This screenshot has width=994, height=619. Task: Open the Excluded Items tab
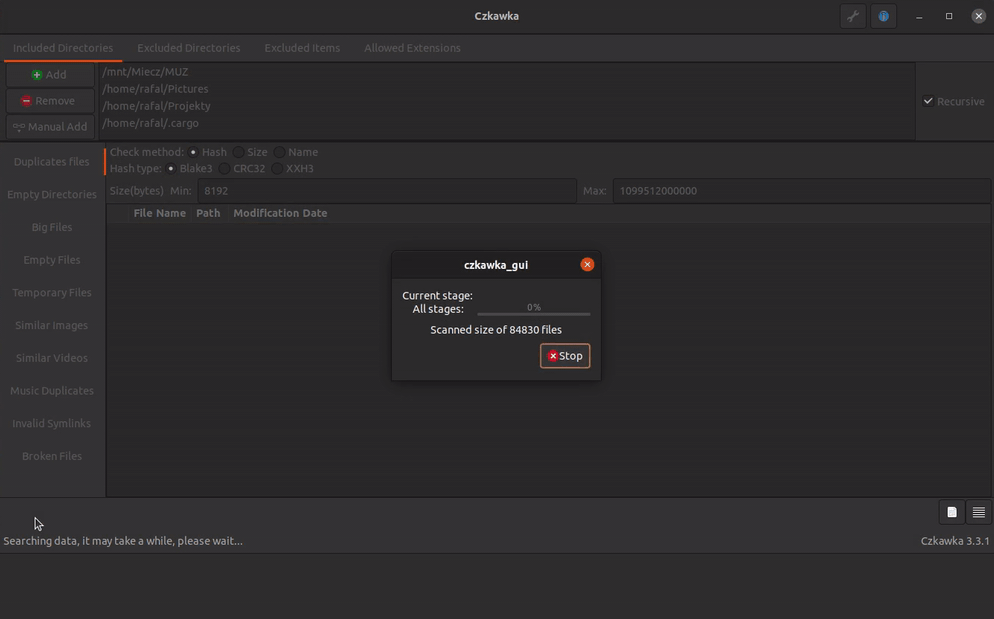pos(302,48)
